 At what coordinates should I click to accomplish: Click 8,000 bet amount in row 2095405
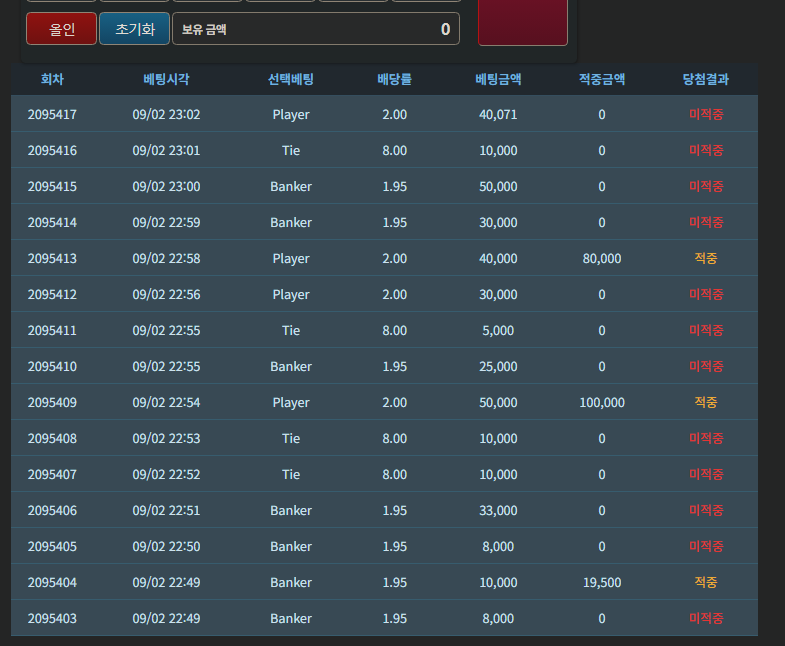tap(498, 547)
